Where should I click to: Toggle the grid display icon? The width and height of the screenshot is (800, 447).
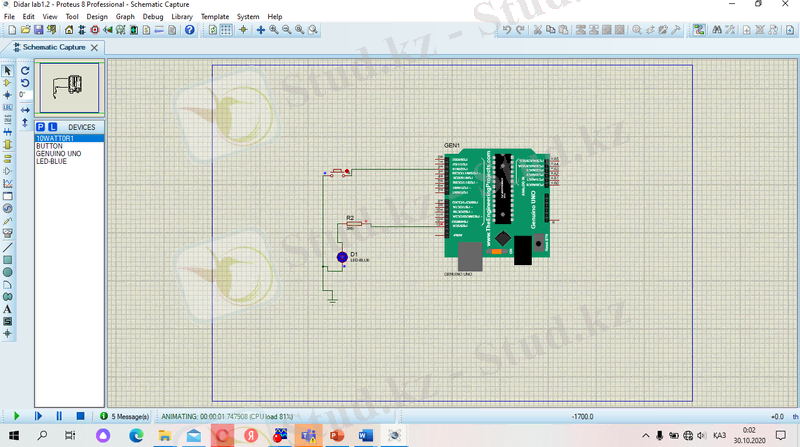pyautogui.click(x=226, y=30)
